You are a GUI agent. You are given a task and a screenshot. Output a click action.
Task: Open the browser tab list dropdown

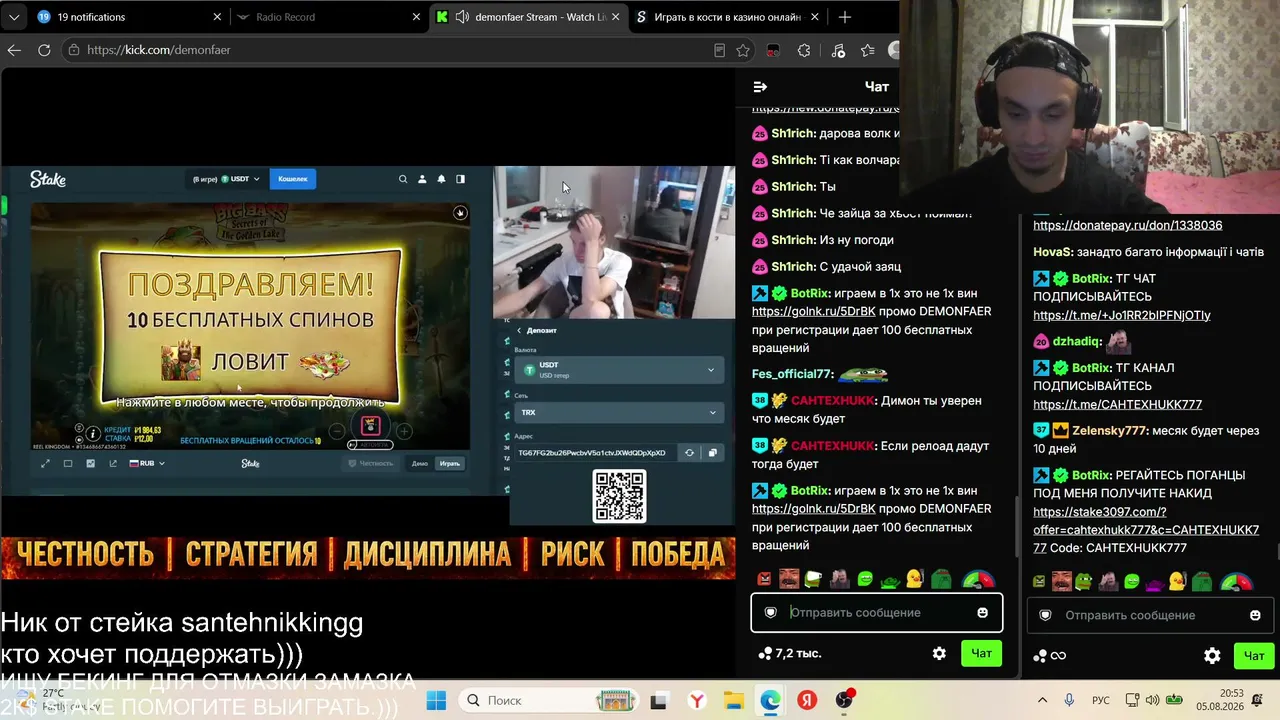coord(14,17)
